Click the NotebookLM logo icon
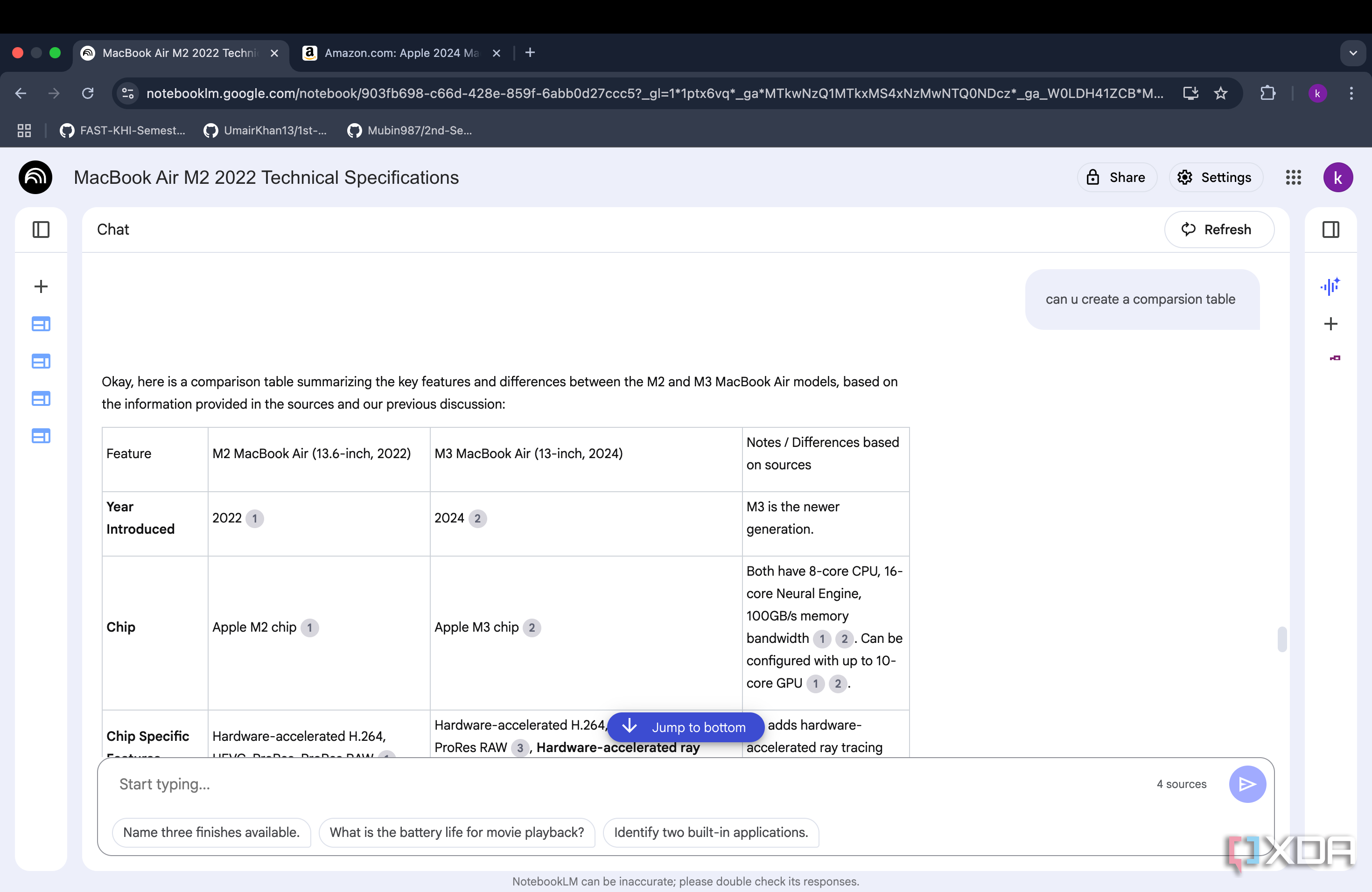 click(35, 177)
